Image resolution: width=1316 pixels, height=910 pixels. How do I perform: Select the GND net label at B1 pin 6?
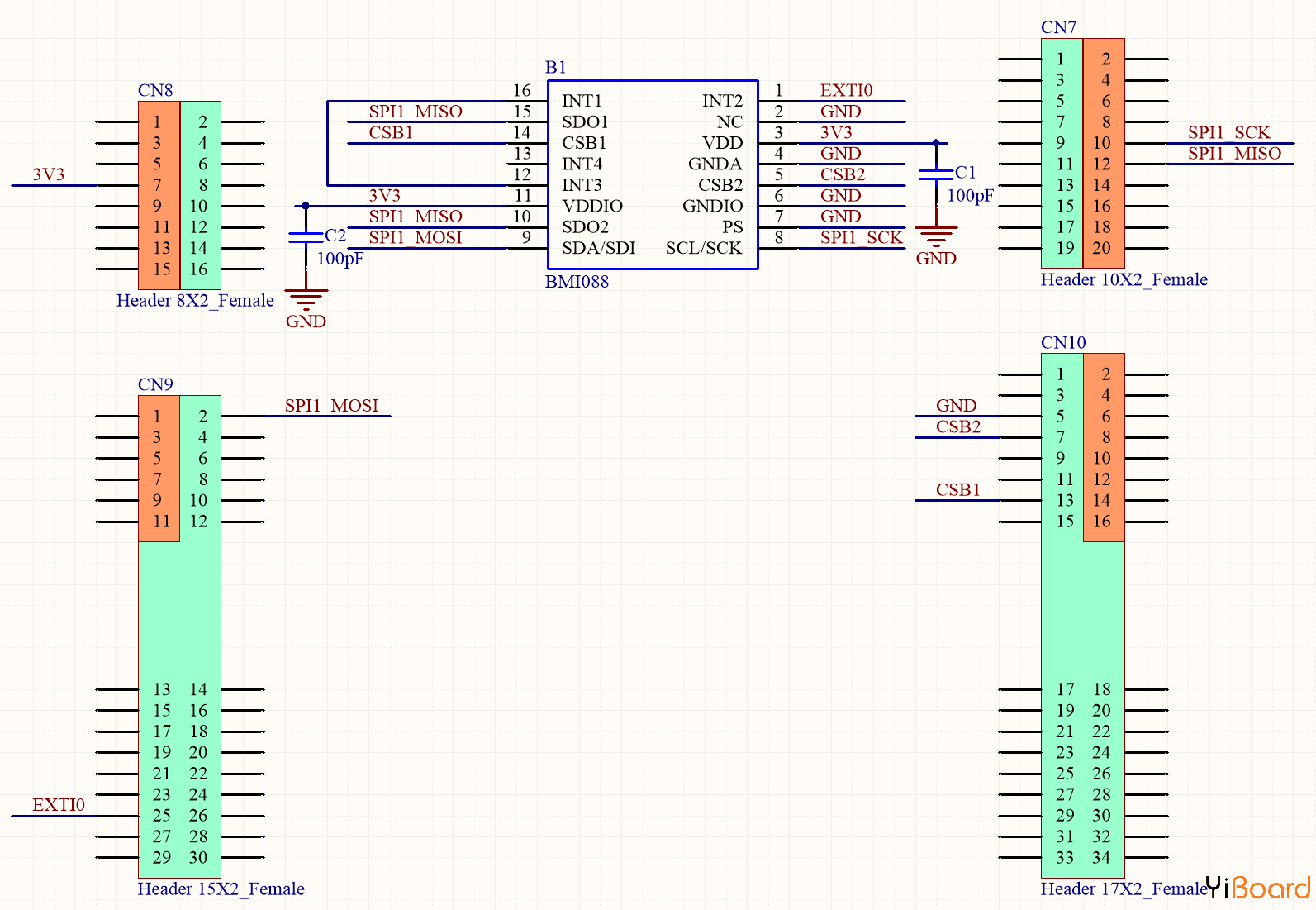point(841,196)
